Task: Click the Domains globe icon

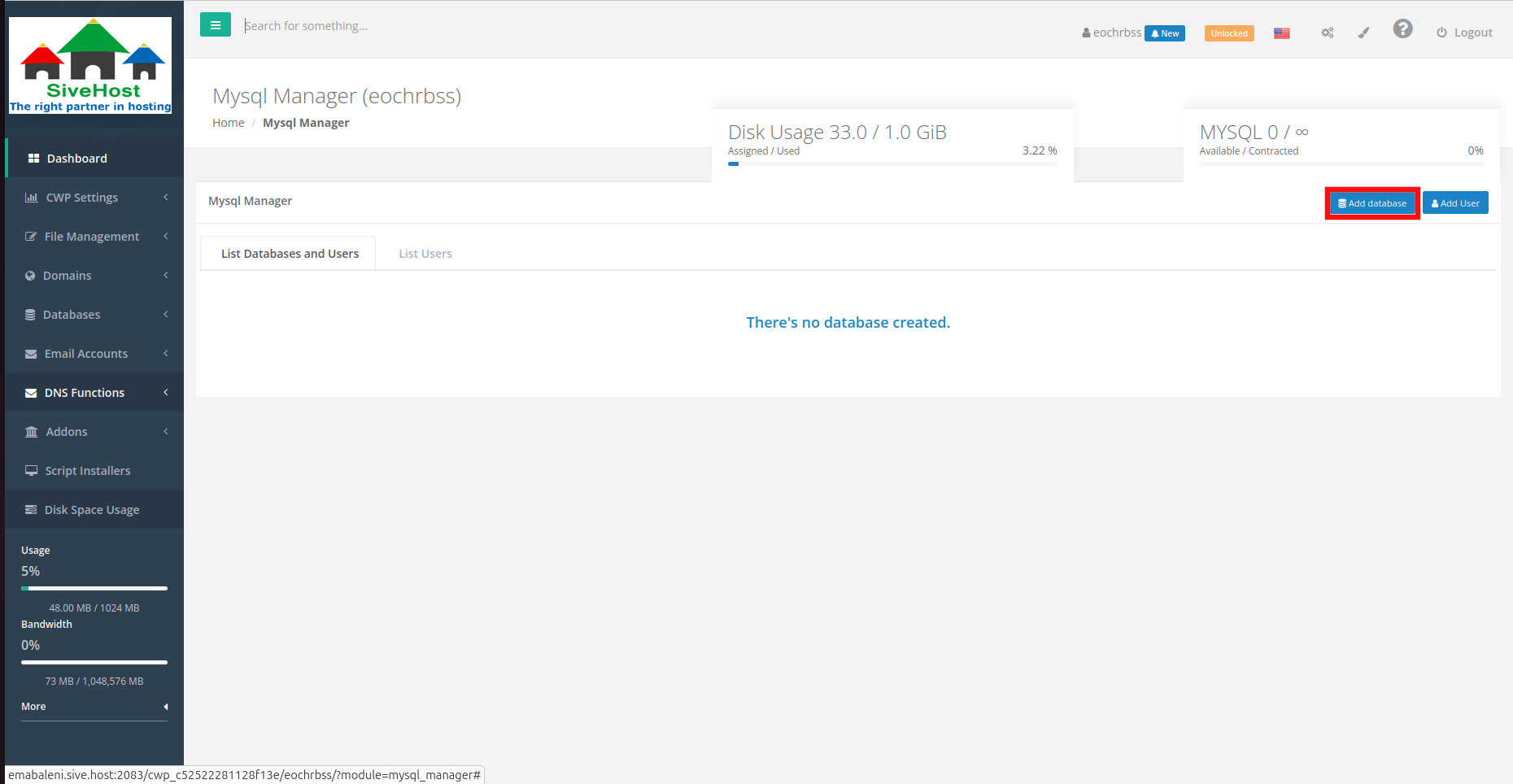Action: tap(30, 276)
